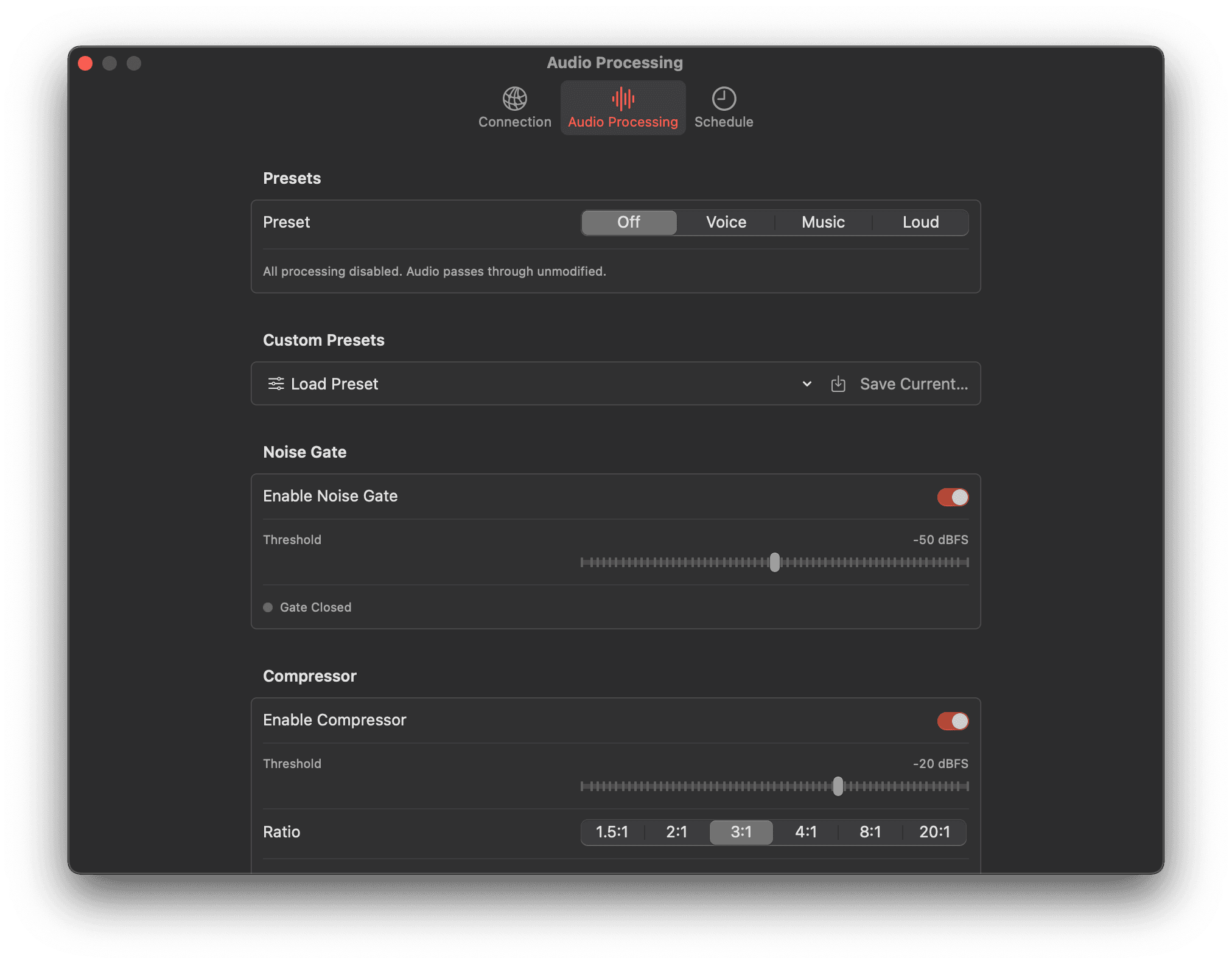The width and height of the screenshot is (1232, 964).
Task: Choose the 20:1 compressor ratio
Action: pos(934,832)
